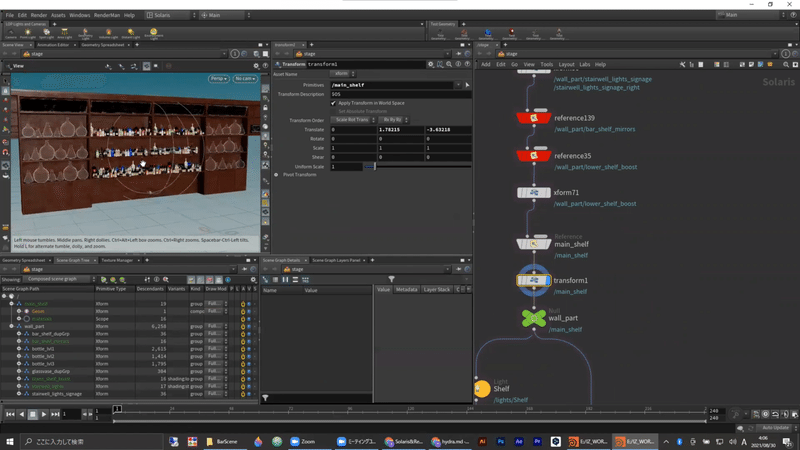Open scene graph tree settings gear
Image resolution: width=800 pixels, height=450 pixels.
coord(253,280)
